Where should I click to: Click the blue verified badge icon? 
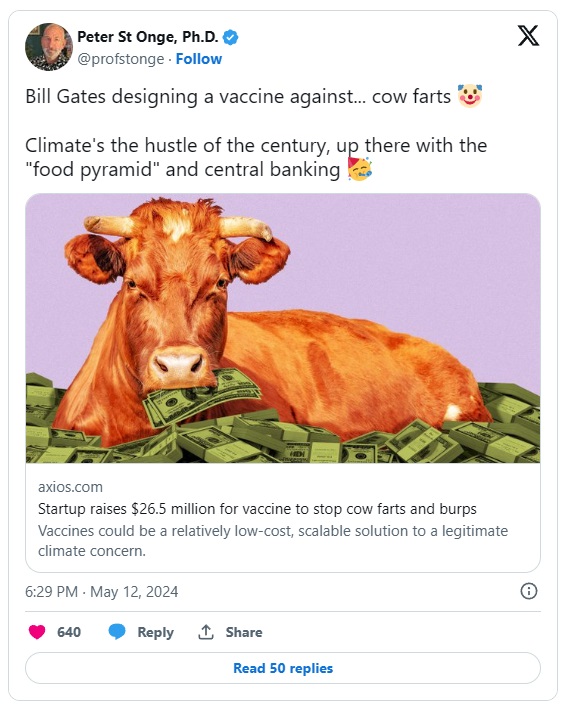click(231, 37)
